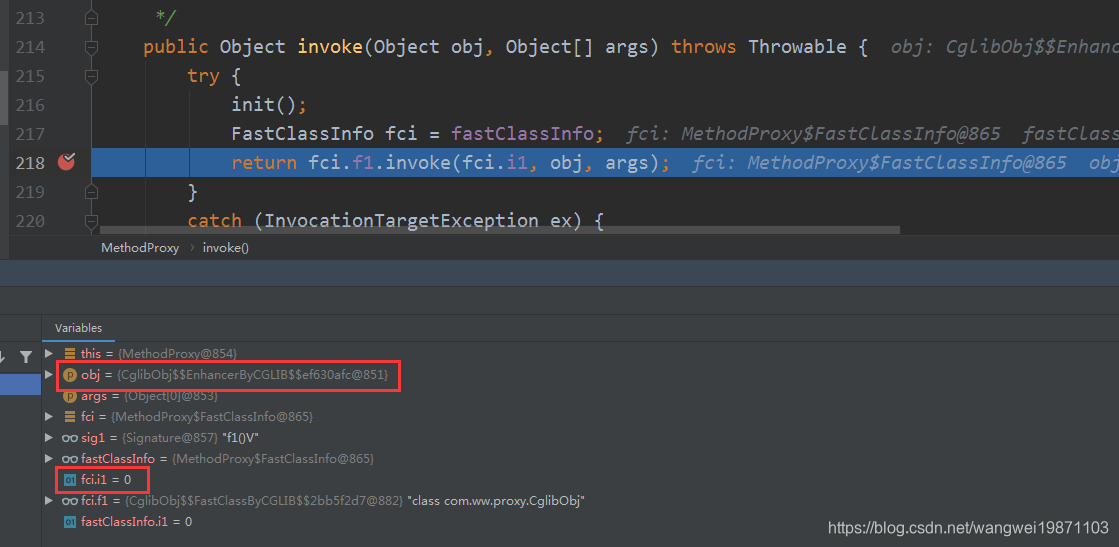This screenshot has height=547, width=1119.
Task: Collapse the comment fold marker on line 213
Action: pyautogui.click(x=91, y=17)
